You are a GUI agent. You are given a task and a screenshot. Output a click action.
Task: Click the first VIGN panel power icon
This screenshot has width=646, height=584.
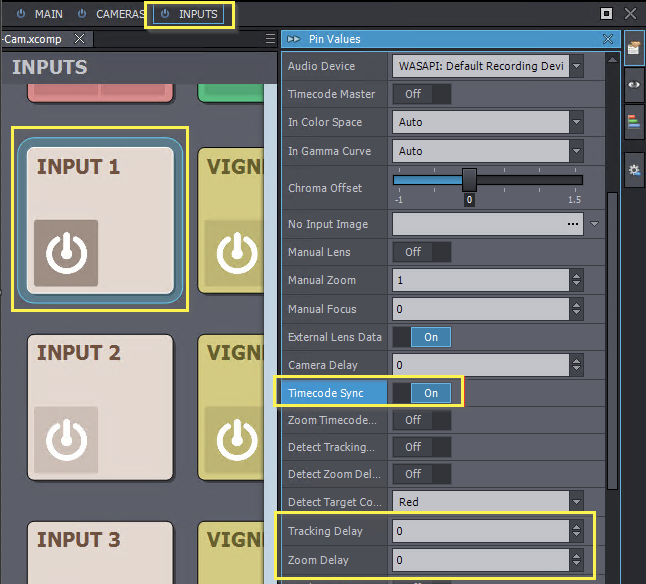[237, 253]
